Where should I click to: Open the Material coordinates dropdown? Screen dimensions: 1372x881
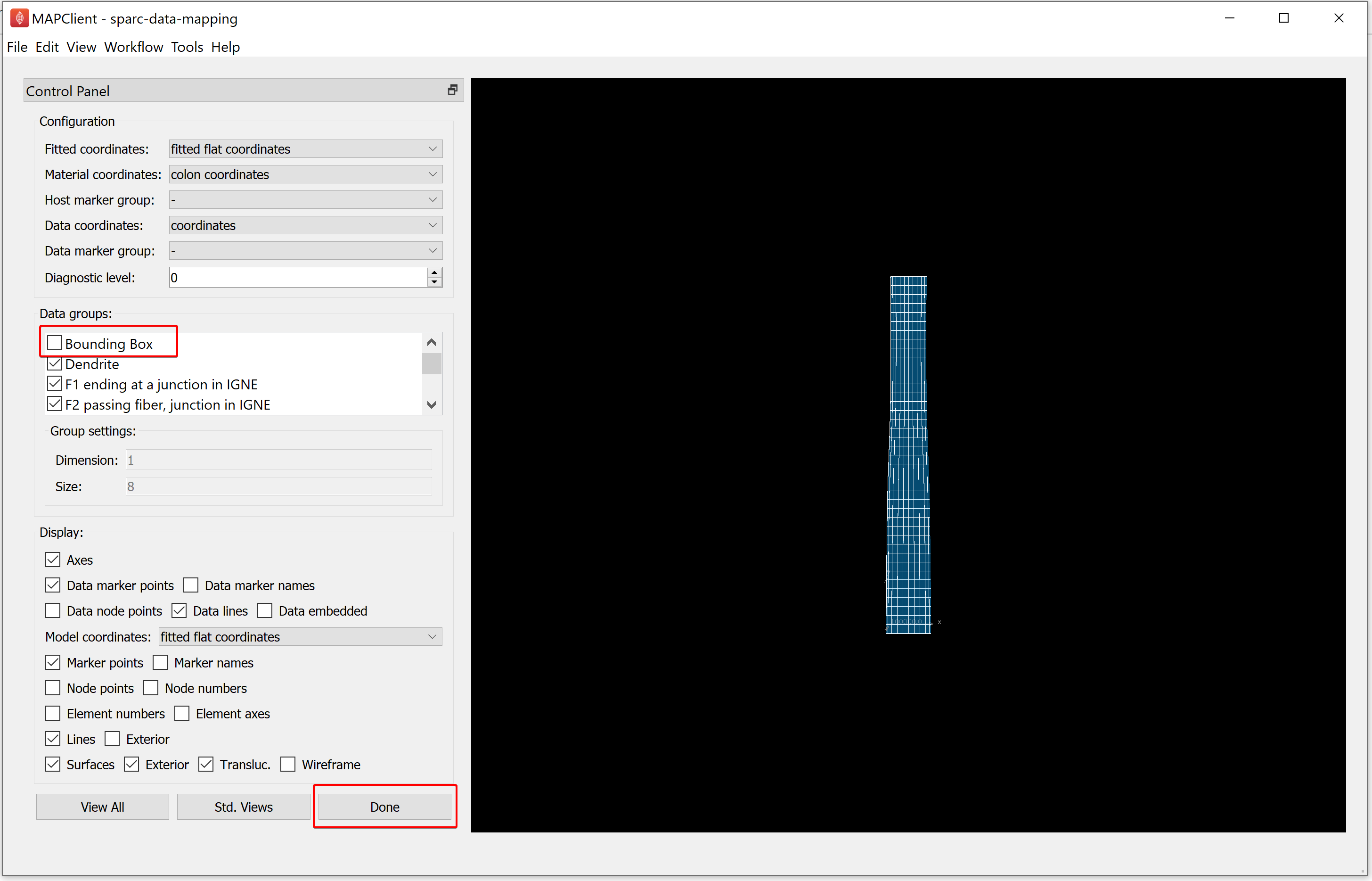click(x=305, y=174)
